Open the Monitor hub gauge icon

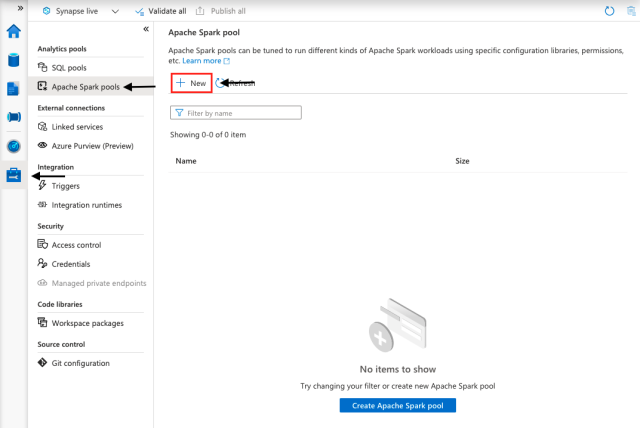14,146
